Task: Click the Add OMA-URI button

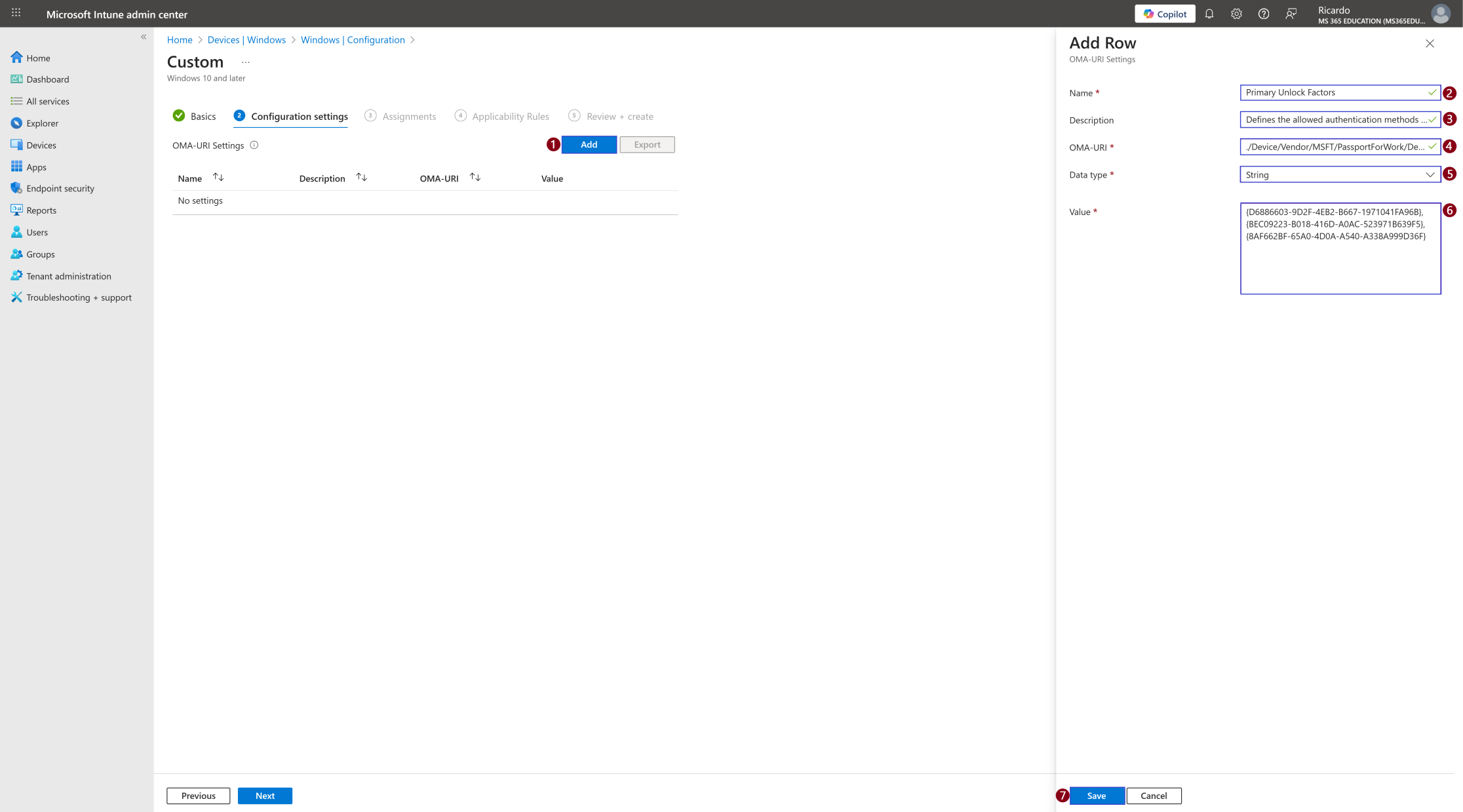Action: [x=589, y=144]
